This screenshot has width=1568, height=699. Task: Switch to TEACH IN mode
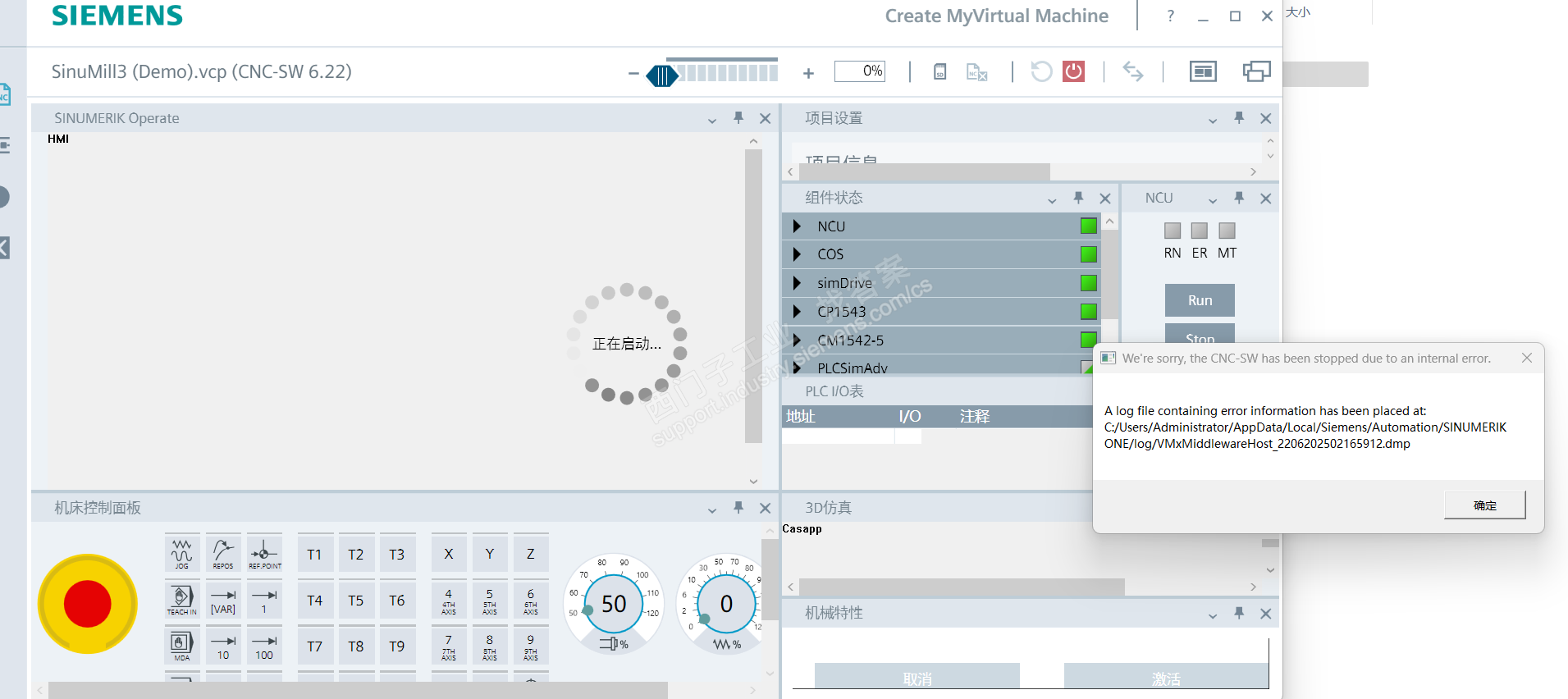[x=182, y=599]
